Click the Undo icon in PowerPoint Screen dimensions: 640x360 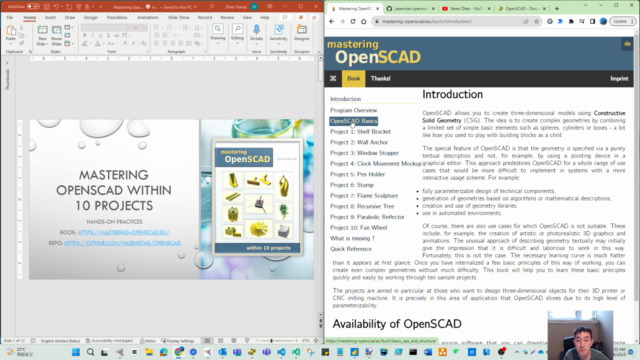pyautogui.click(x=56, y=7)
